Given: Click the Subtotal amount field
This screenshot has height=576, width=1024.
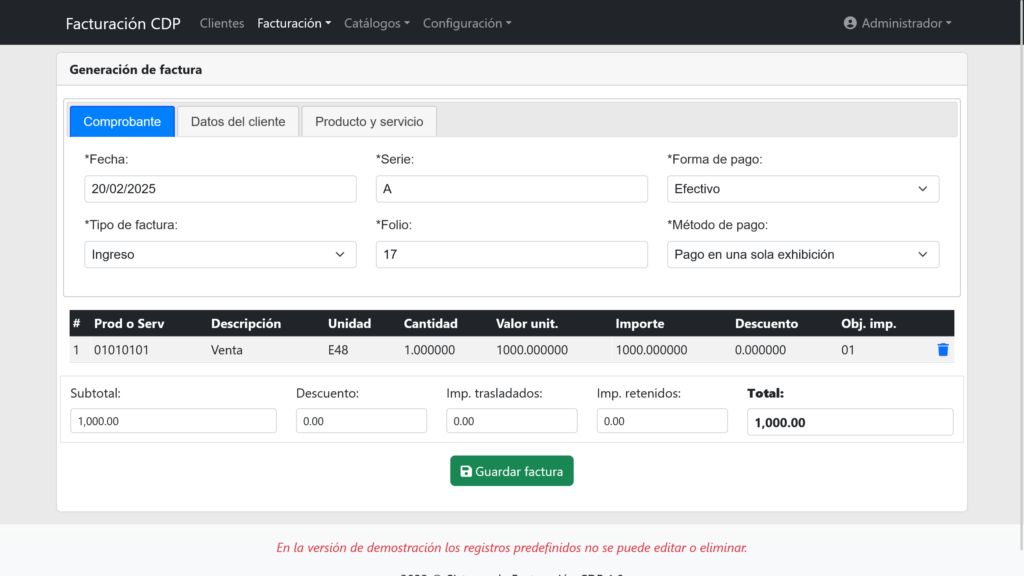Looking at the screenshot, I should (x=173, y=421).
